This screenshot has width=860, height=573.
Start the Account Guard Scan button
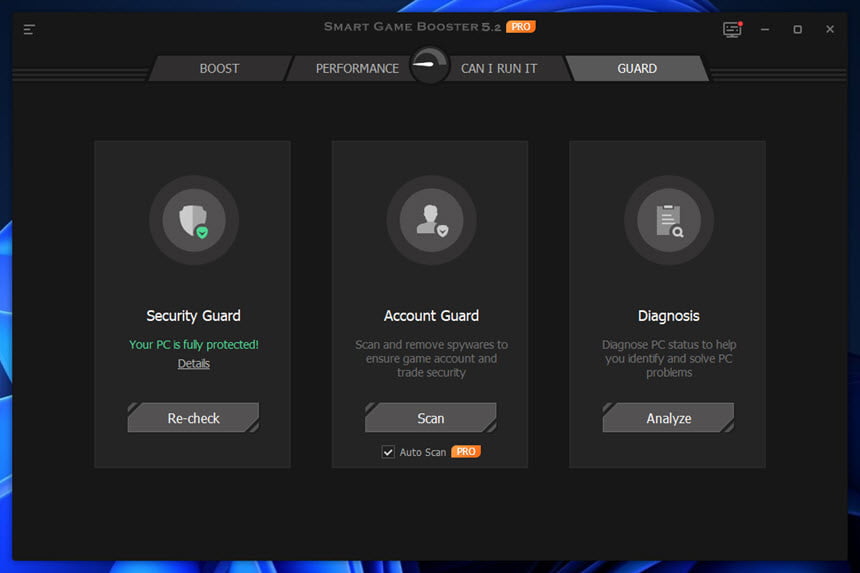click(x=431, y=418)
